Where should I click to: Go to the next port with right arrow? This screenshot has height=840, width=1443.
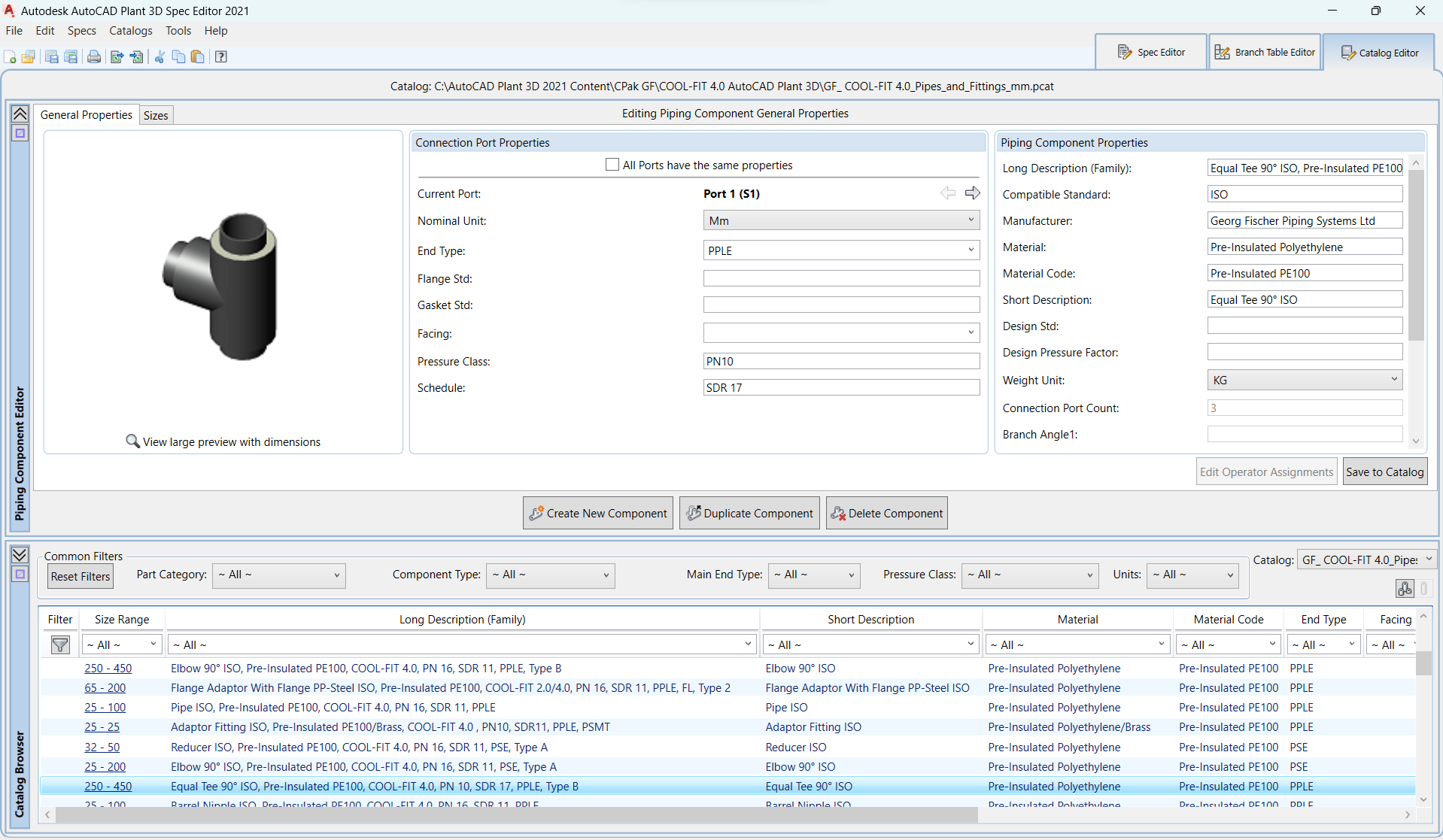[972, 193]
